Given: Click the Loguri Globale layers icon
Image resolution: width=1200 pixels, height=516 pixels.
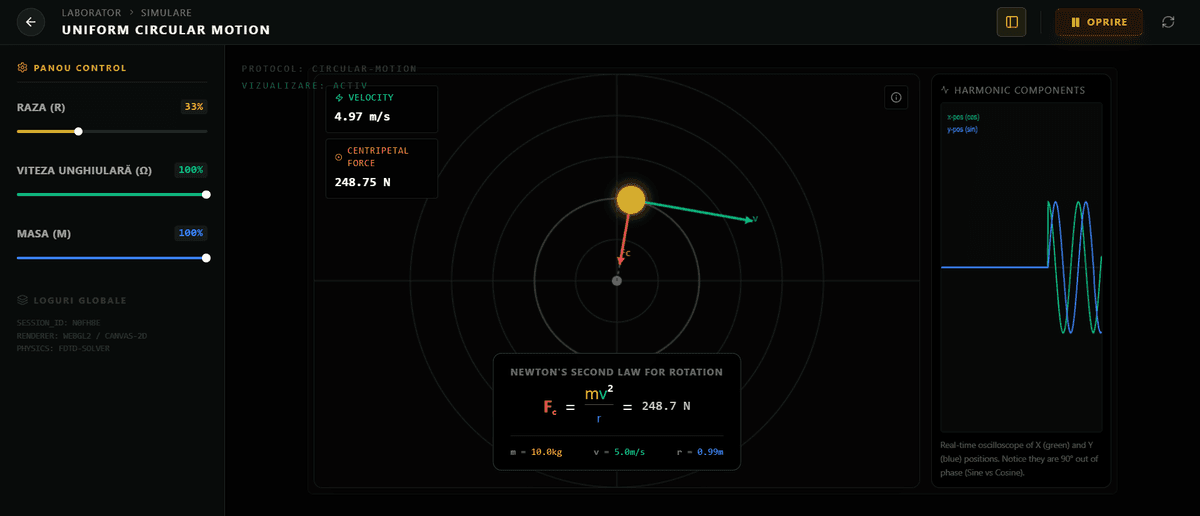Looking at the screenshot, I should click(23, 300).
